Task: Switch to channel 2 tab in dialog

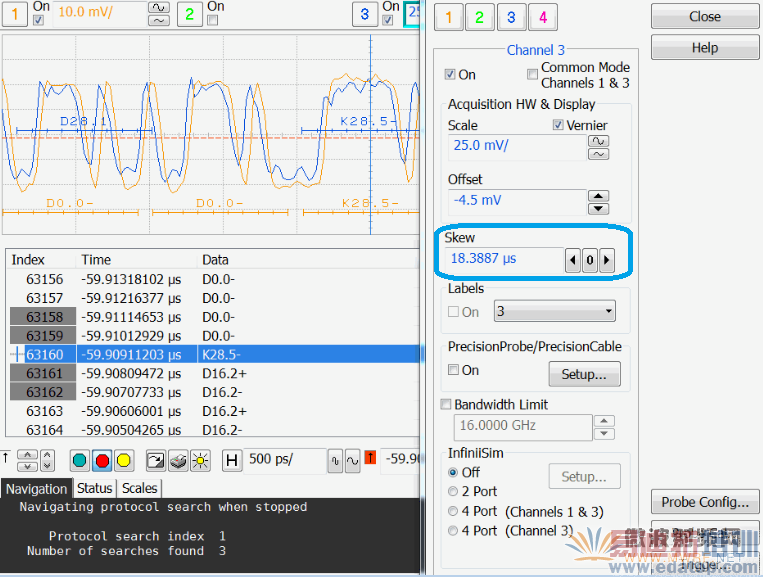Action: click(x=480, y=18)
